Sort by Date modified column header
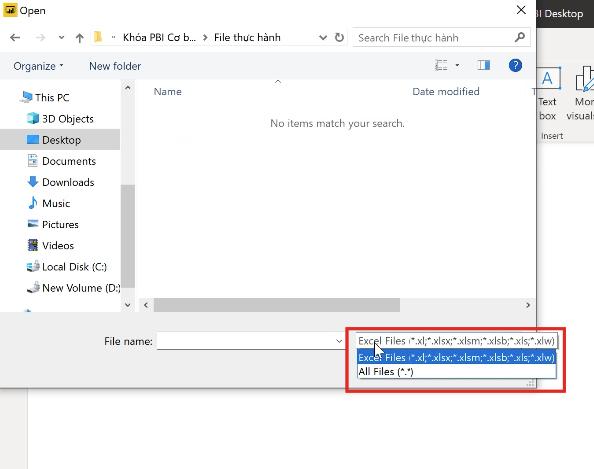 pyautogui.click(x=446, y=91)
